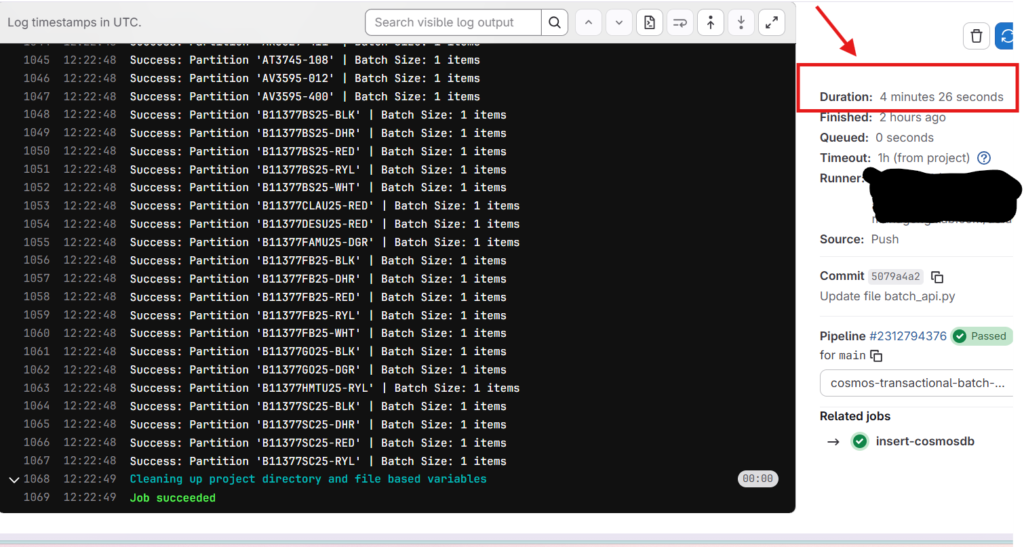1024x547 pixels.
Task: Retry job with blue refresh button
Action: point(1006,36)
